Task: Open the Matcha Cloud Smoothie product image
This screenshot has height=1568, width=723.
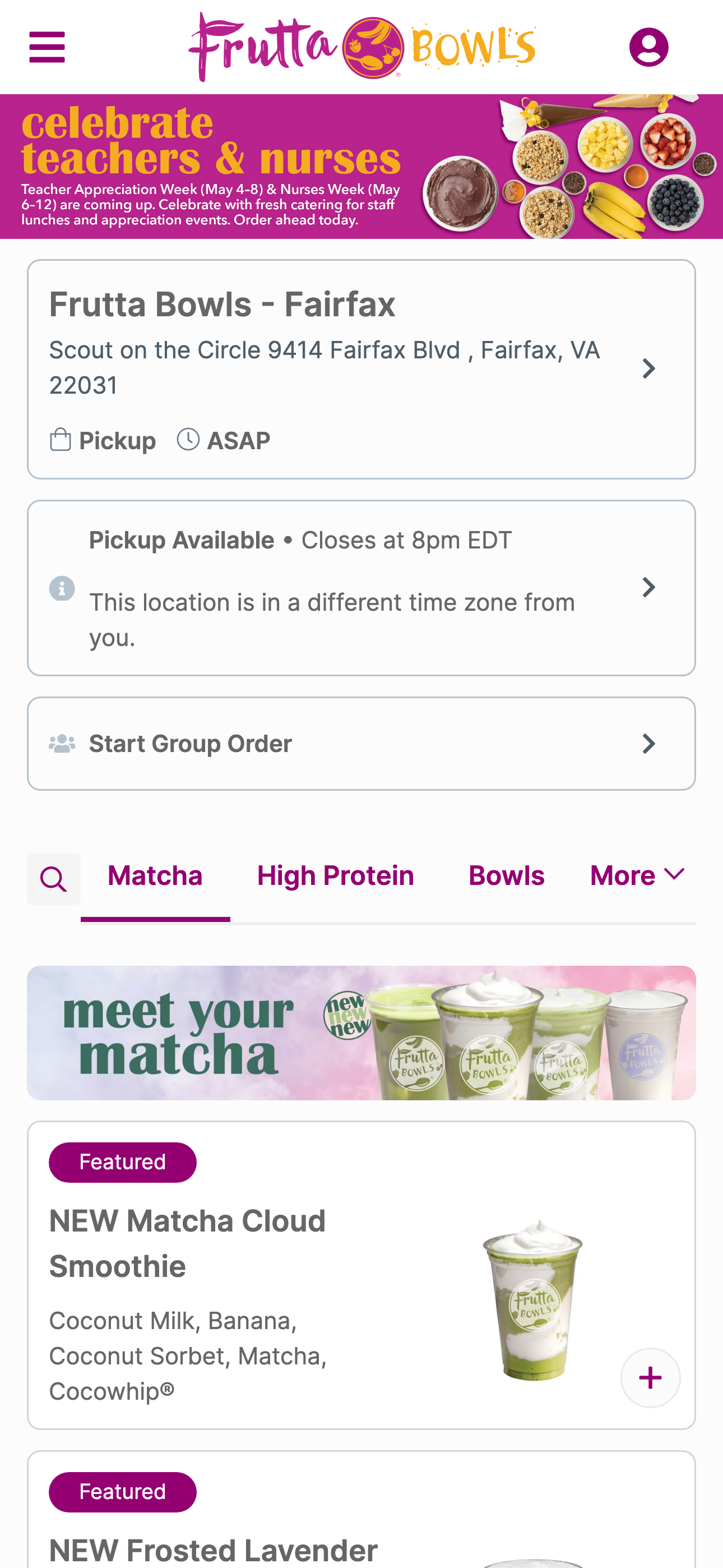Action: (x=533, y=1300)
